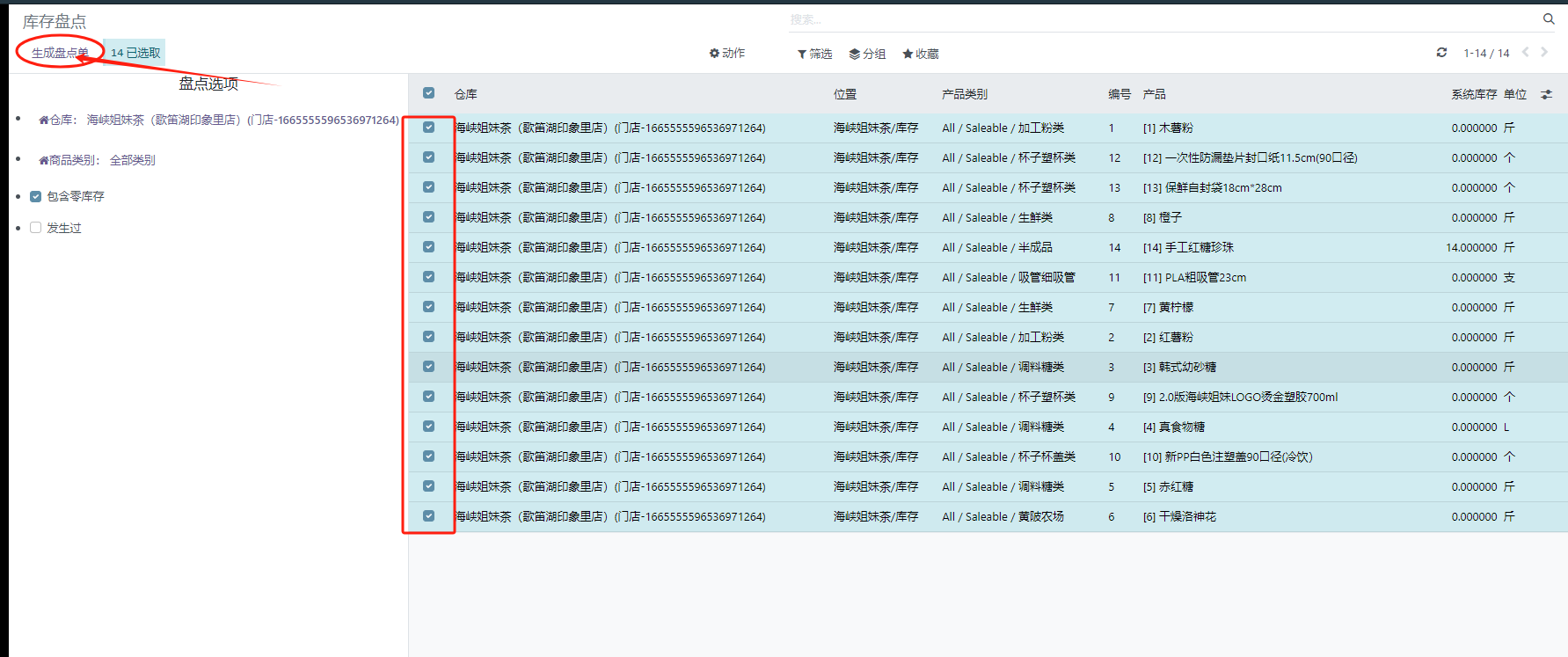This screenshot has height=657, width=1568.
Task: Toggle the 包含零库存 checkbox
Action: tap(36, 197)
